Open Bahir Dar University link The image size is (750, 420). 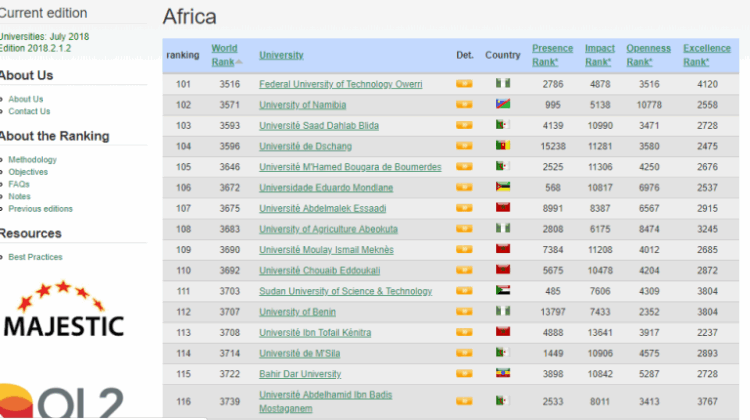(300, 374)
